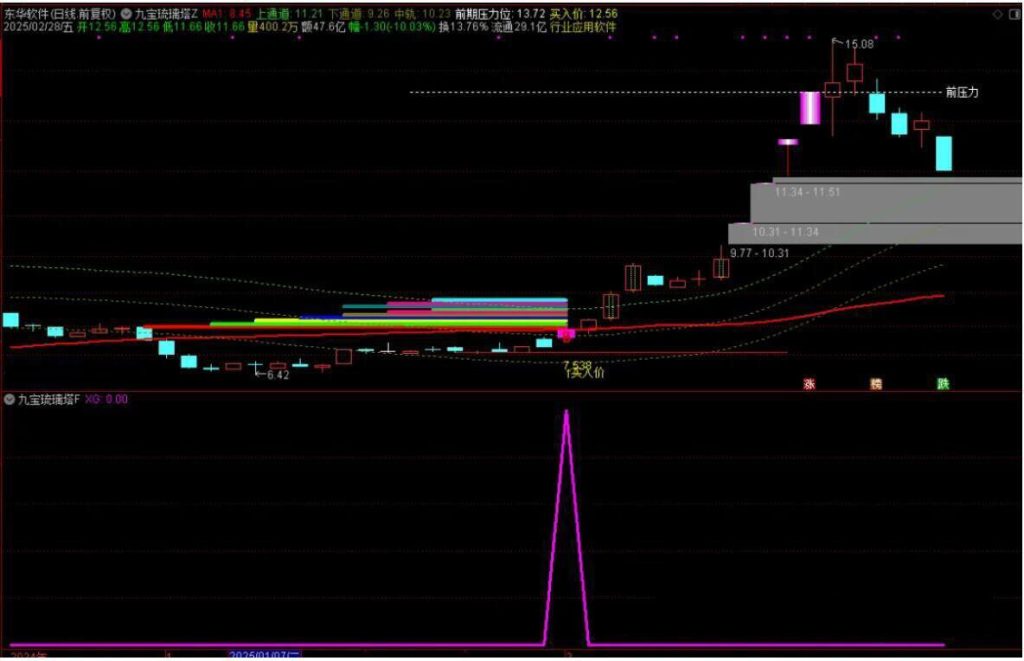Click the stacked colored chip distribution bars

click(x=499, y=311)
